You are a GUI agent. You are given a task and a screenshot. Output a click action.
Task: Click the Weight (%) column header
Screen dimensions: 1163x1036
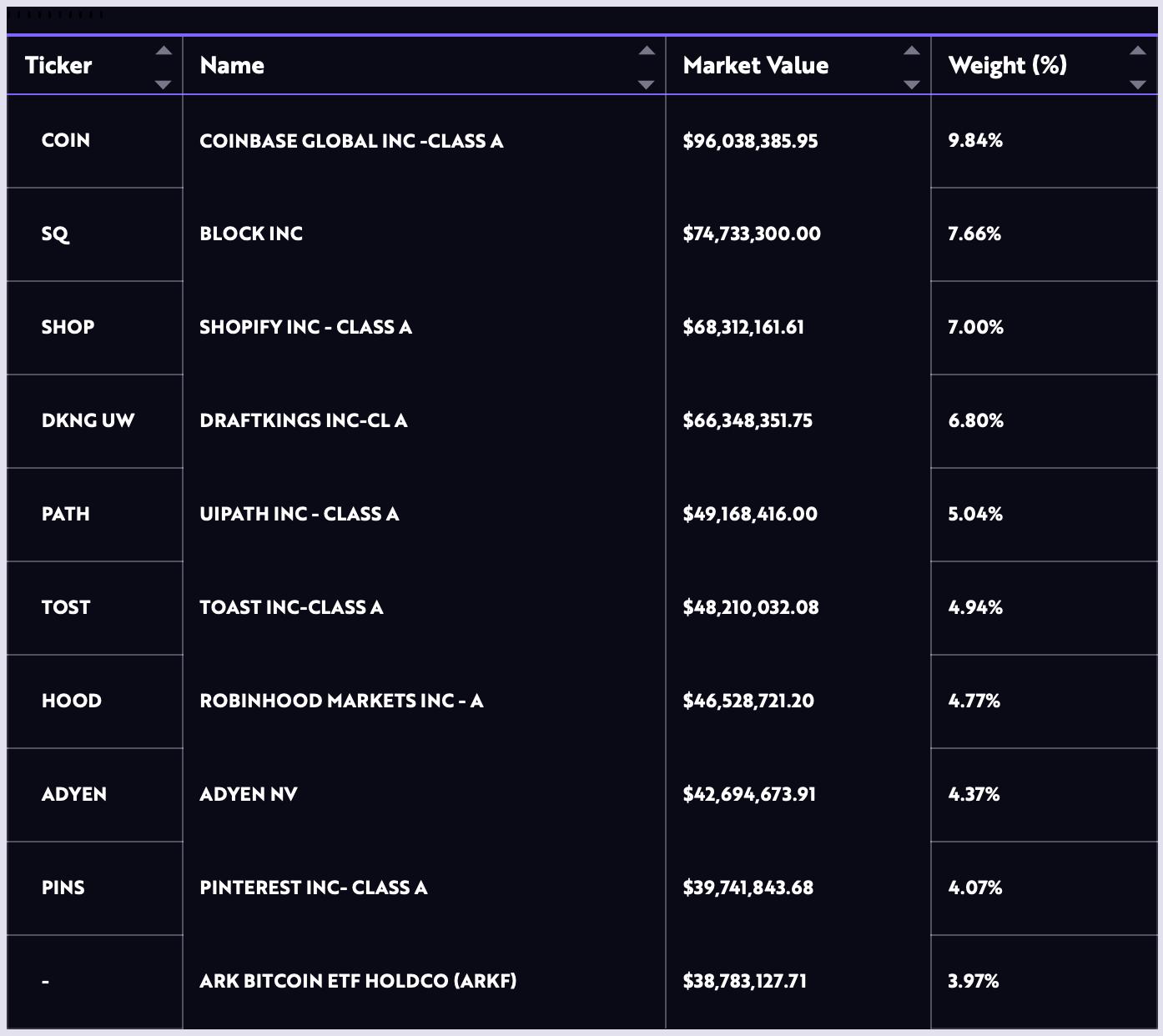(1044, 65)
